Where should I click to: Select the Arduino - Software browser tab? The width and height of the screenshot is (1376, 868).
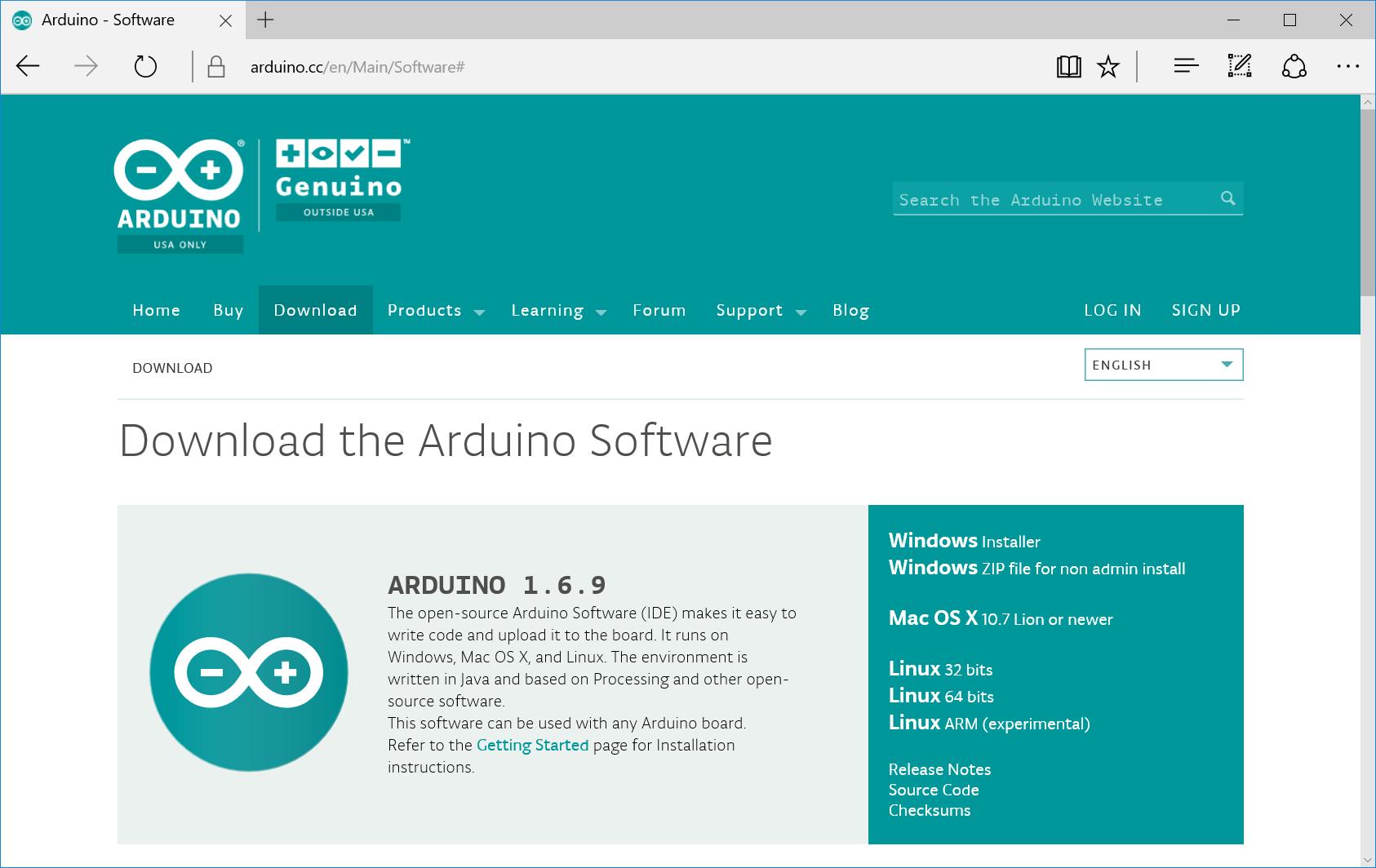[x=122, y=20]
